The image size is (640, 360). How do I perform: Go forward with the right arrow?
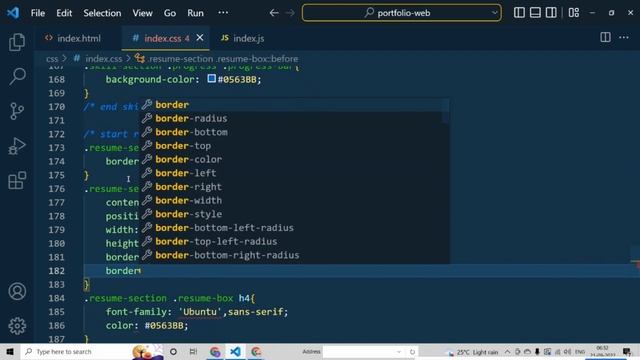tap(290, 13)
